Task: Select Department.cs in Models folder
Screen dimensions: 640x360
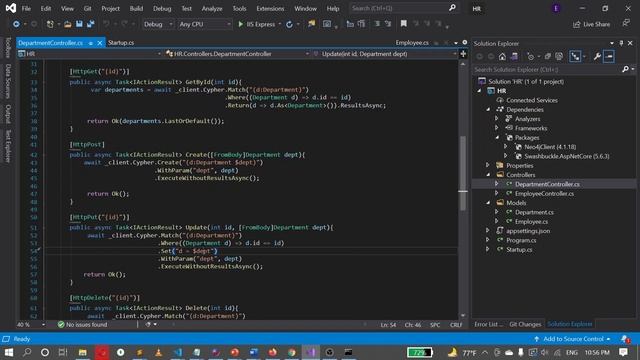Action: click(534, 212)
